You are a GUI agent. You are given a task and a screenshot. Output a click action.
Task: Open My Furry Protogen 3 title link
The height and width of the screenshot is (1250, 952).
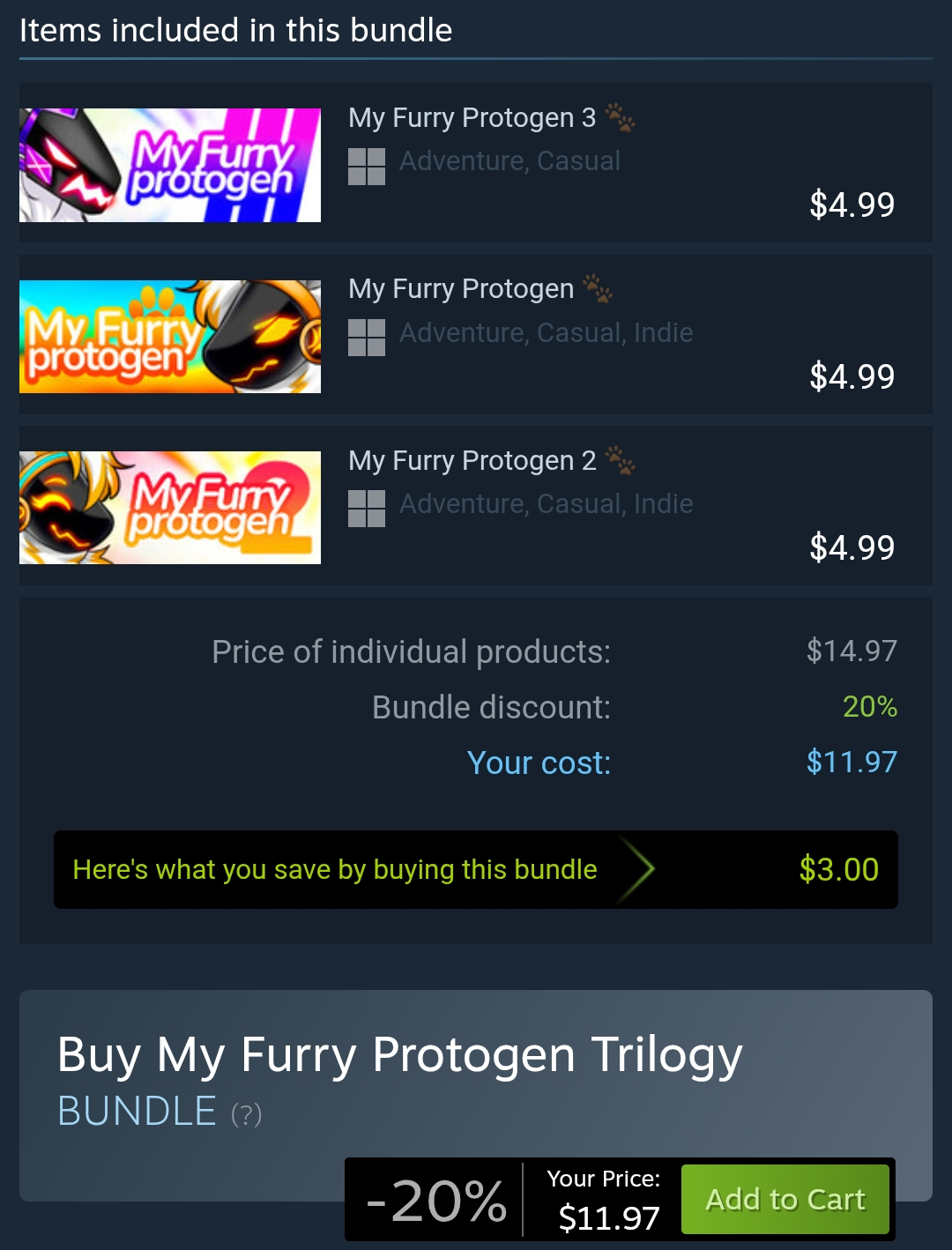472,117
